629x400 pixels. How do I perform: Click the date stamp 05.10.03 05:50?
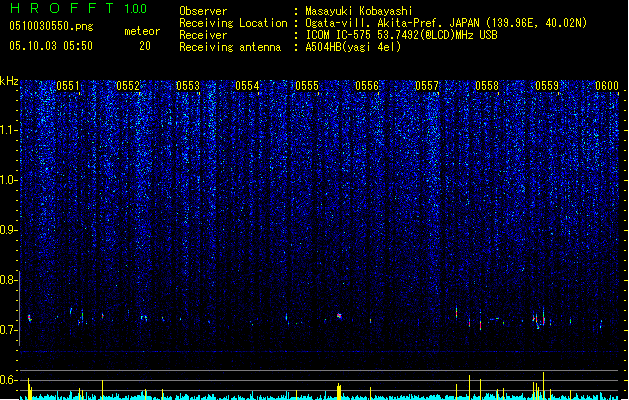click(51, 46)
